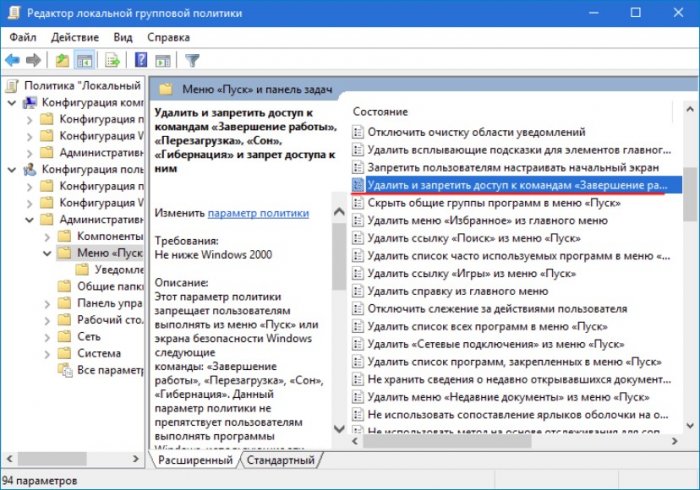Expand the Система tree node

pos(47,354)
